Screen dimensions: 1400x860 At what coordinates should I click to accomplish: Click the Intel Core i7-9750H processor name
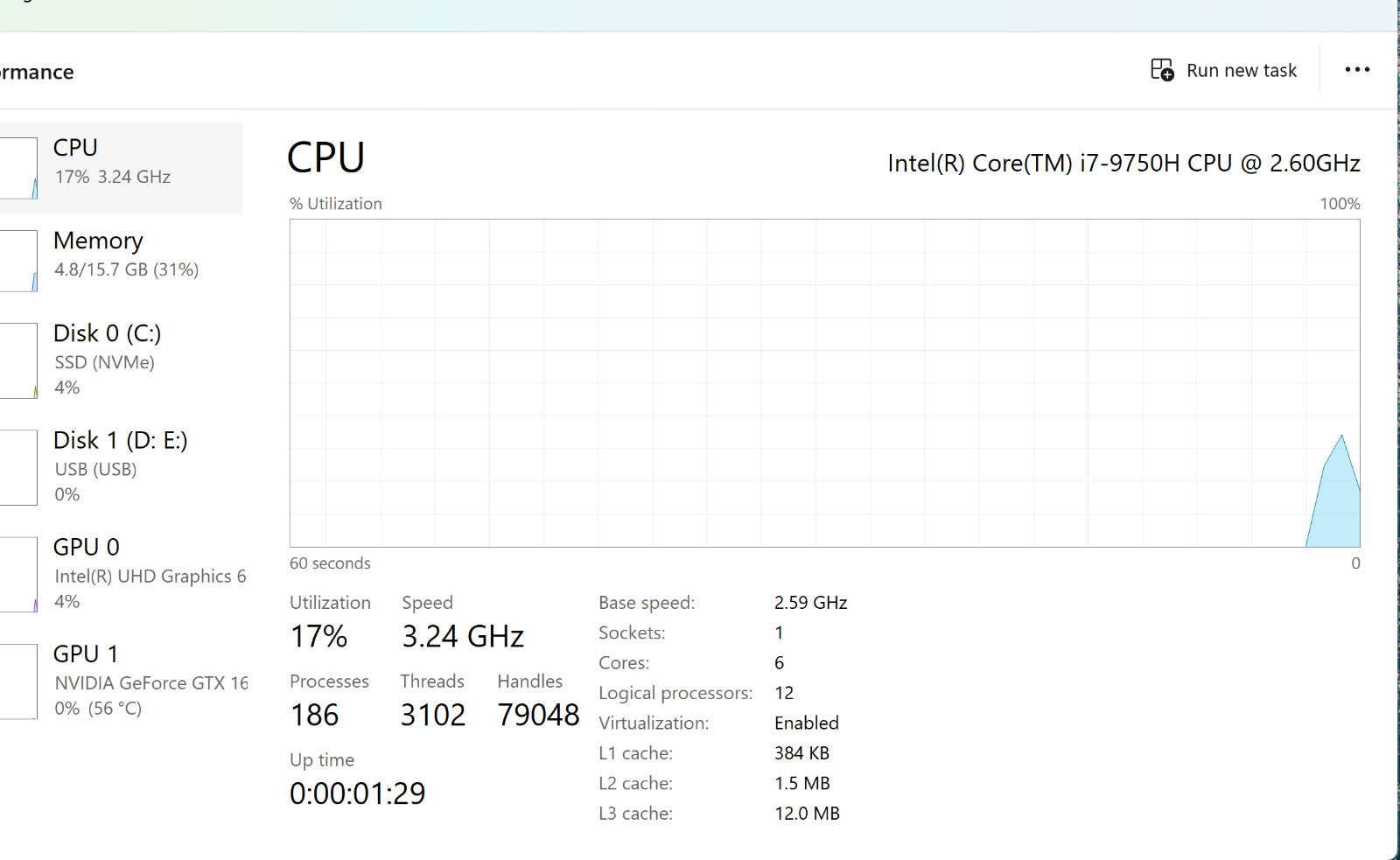[x=1123, y=164]
